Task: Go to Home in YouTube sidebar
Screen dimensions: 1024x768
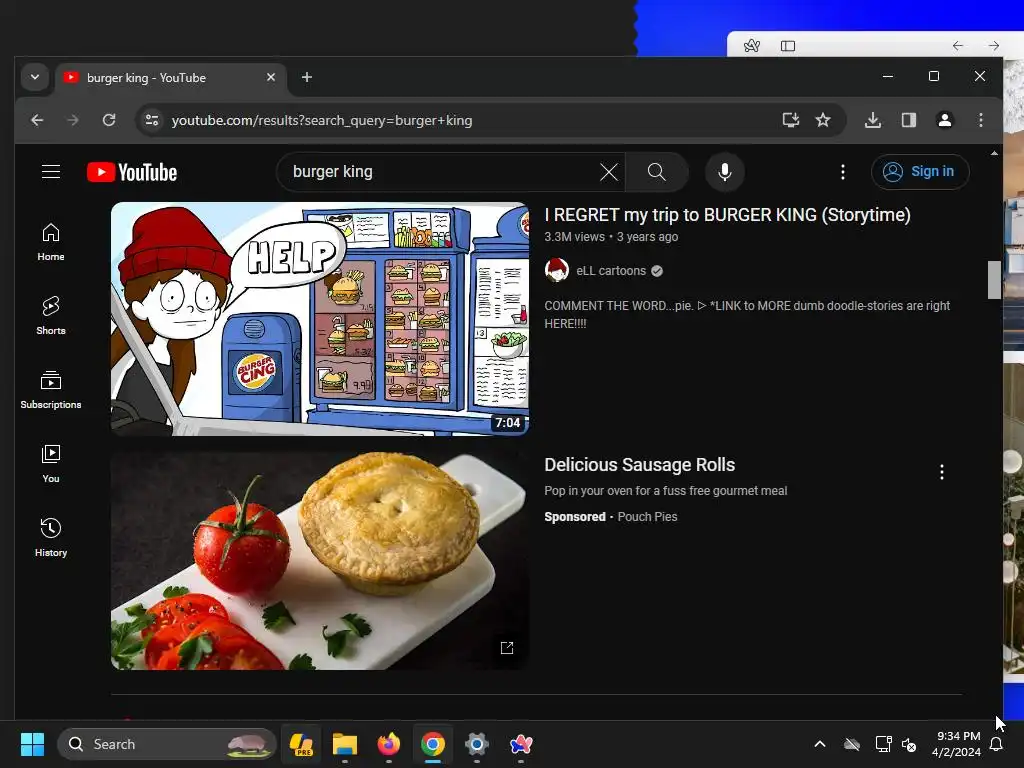Action: 51,242
